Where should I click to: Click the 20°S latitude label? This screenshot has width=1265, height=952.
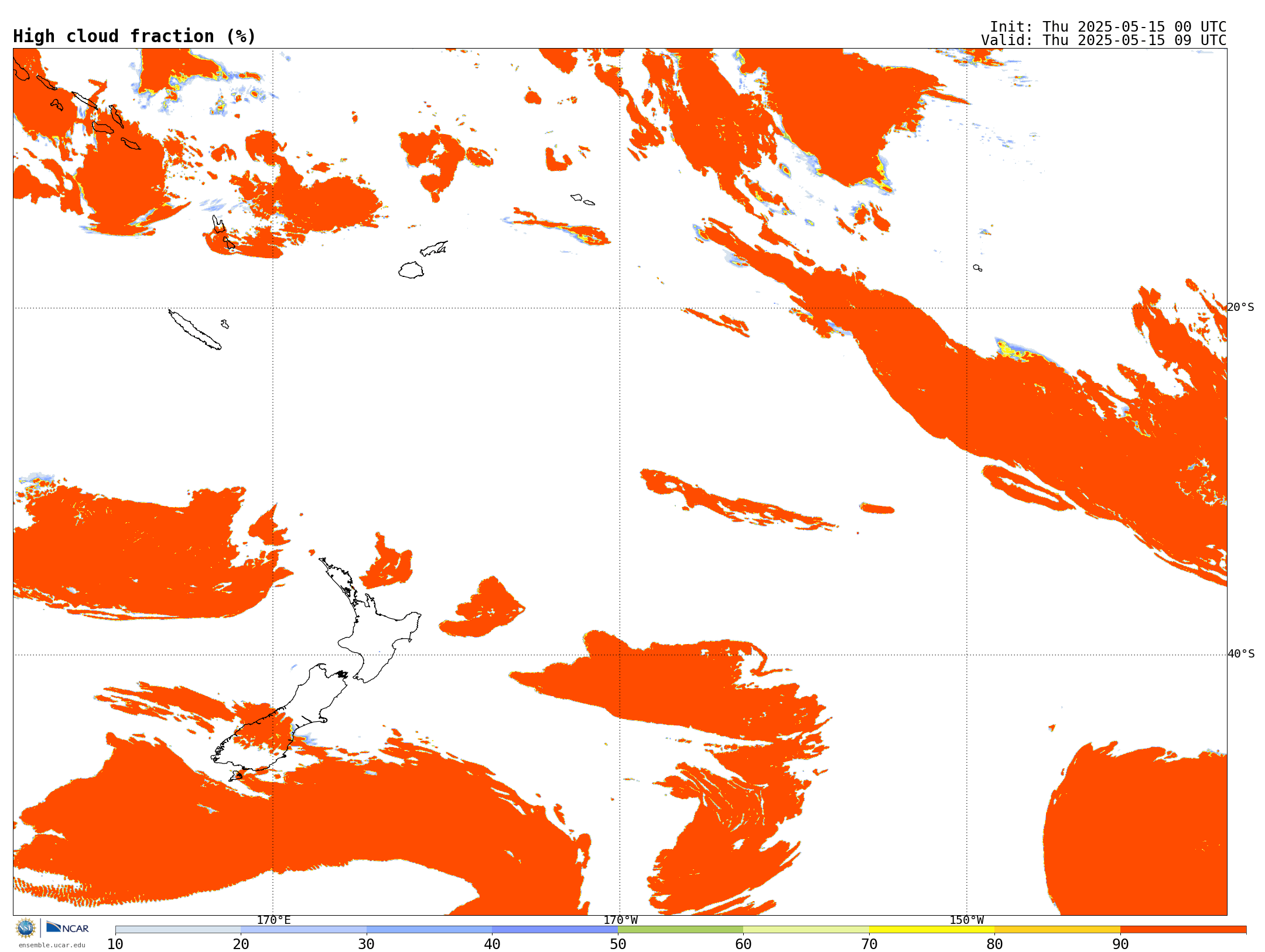coord(1241,307)
